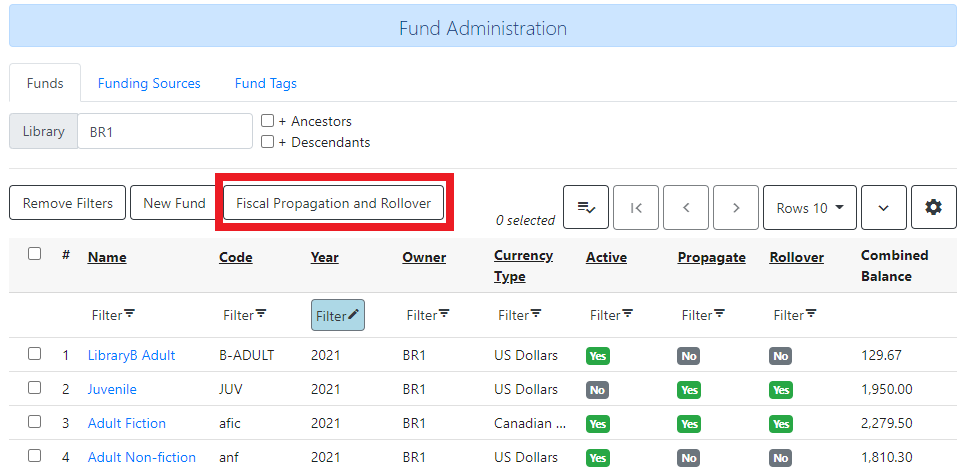Viewport: 966px width, 472px height.
Task: Check the row for LibraryB Adult
Action: point(35,354)
